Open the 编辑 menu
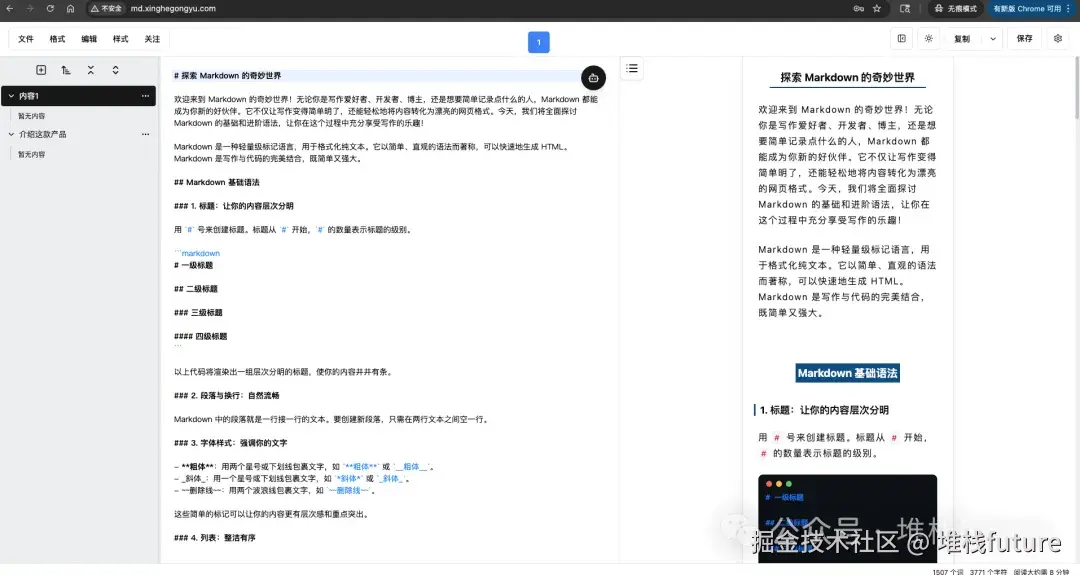 tap(89, 39)
